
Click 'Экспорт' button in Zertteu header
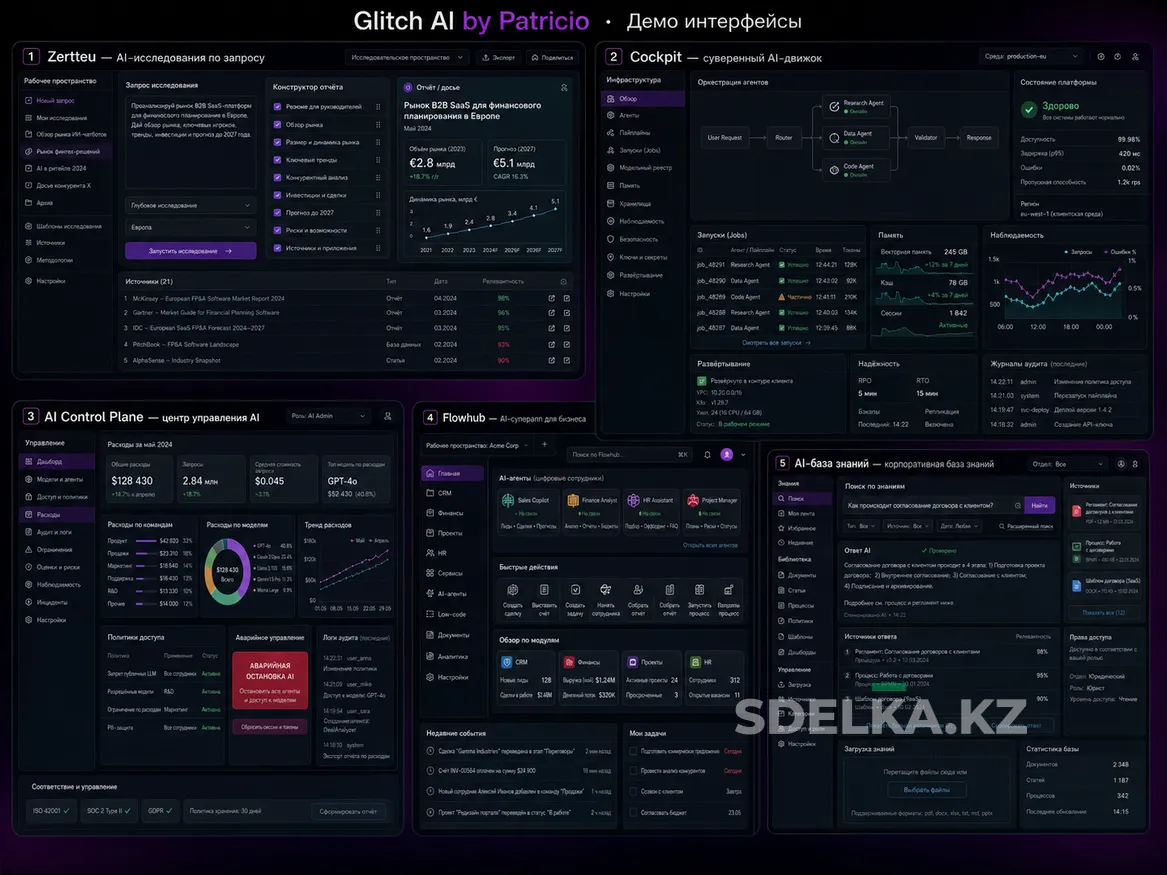[498, 57]
